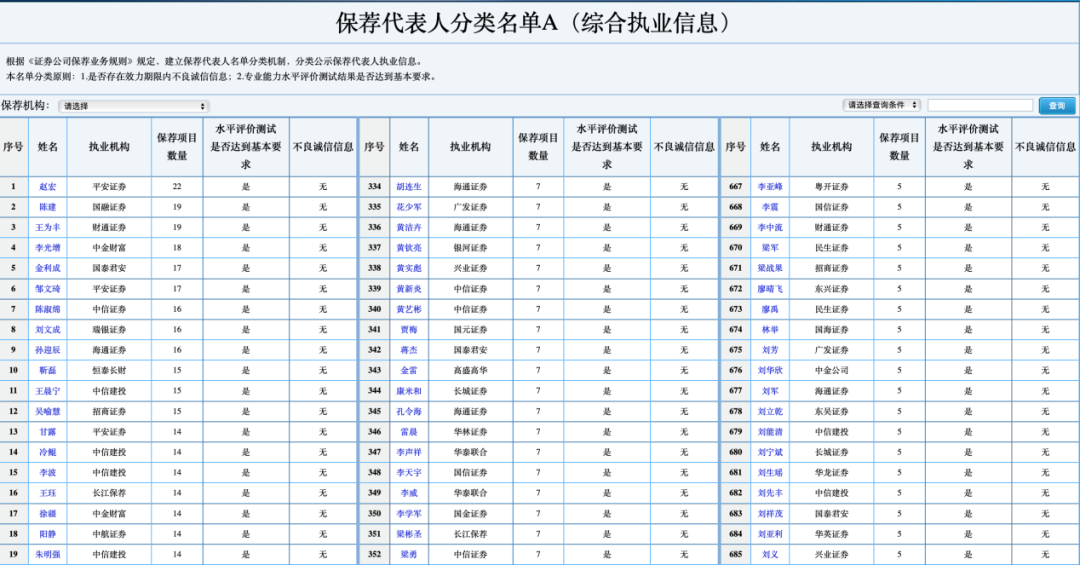The width and height of the screenshot is (1080, 565).
Task: Open 康米和's name link
Action: pos(408,391)
